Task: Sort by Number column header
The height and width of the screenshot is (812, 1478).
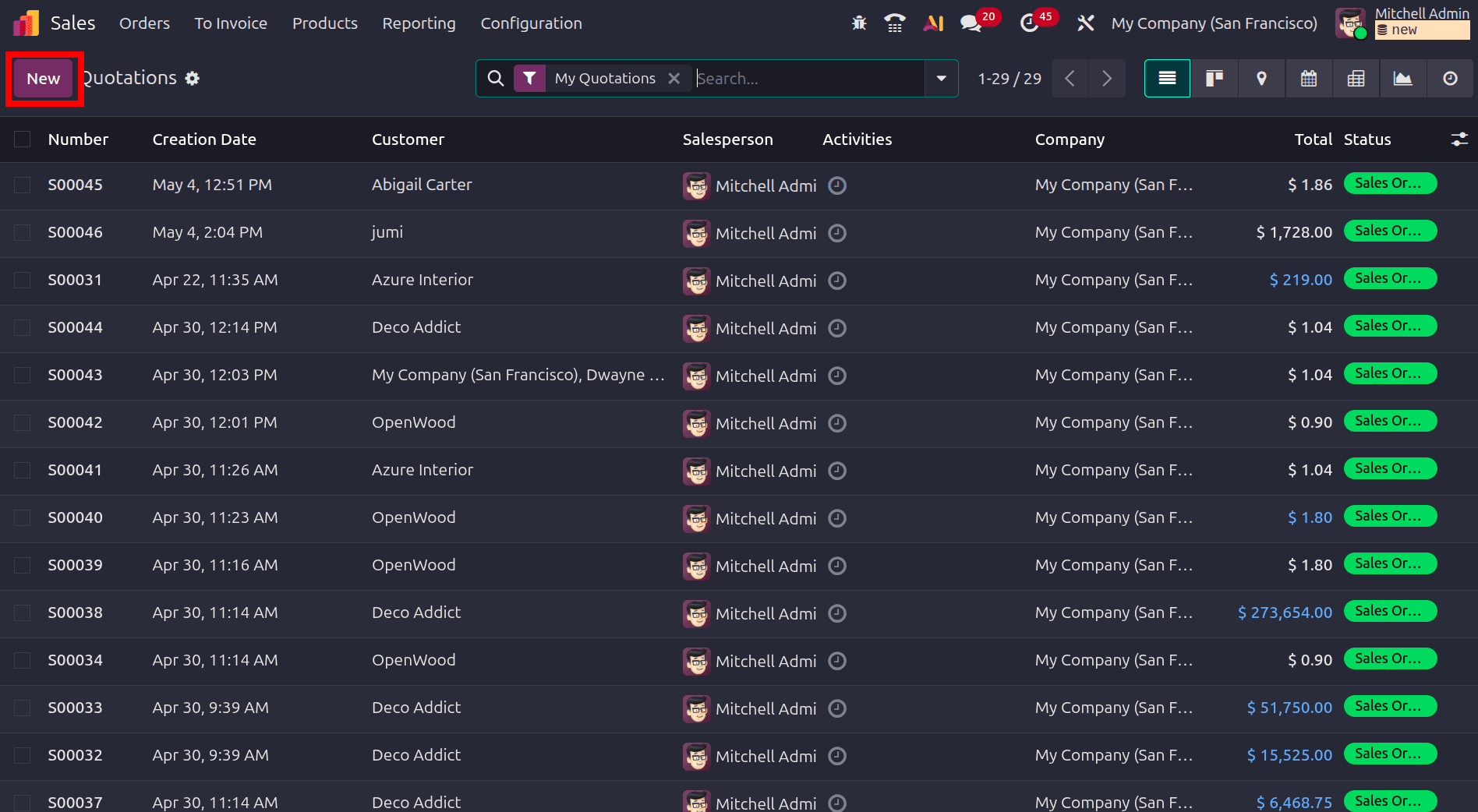Action: click(78, 139)
